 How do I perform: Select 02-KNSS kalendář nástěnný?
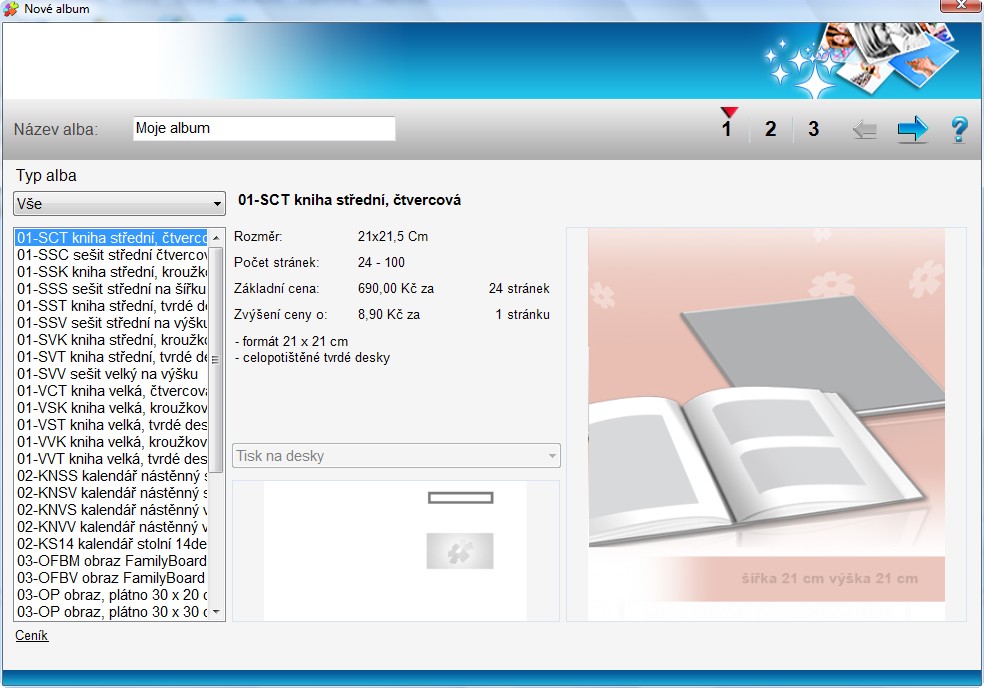(112, 476)
